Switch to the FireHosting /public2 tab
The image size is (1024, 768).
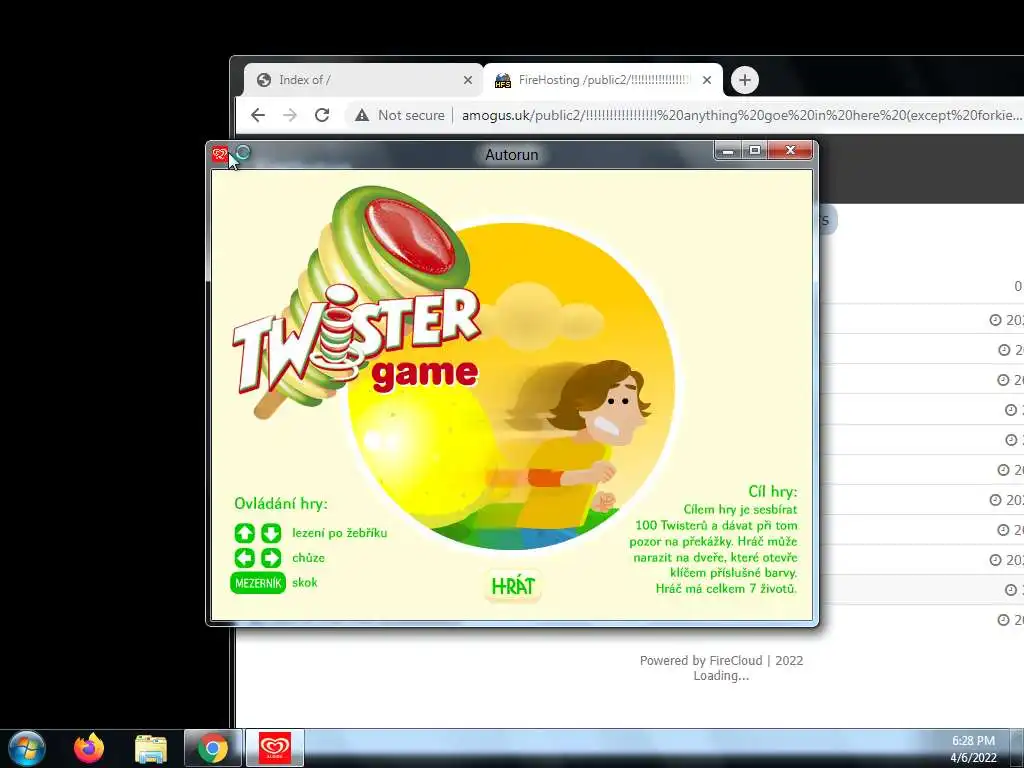[602, 80]
